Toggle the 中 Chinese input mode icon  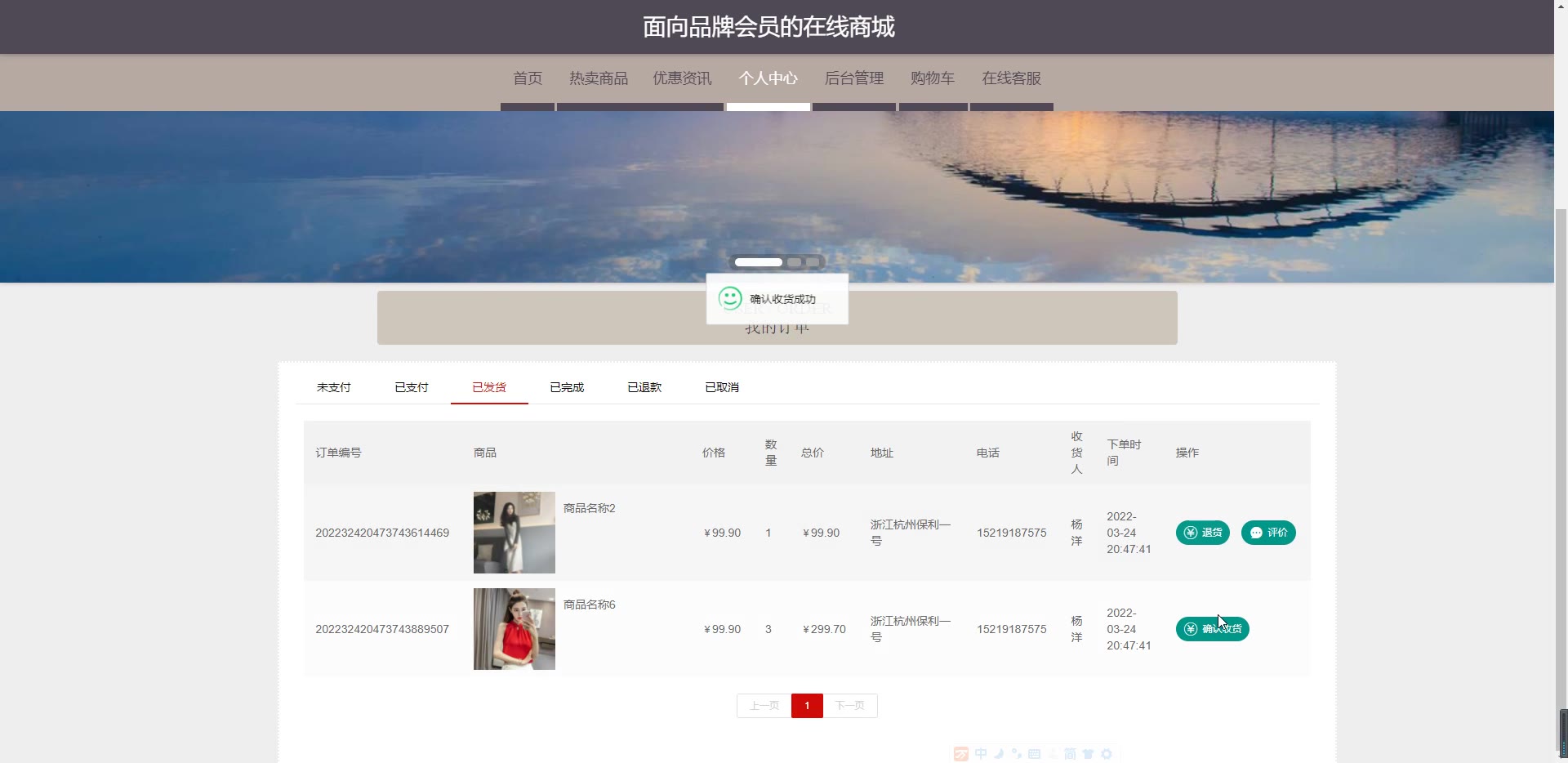981,753
